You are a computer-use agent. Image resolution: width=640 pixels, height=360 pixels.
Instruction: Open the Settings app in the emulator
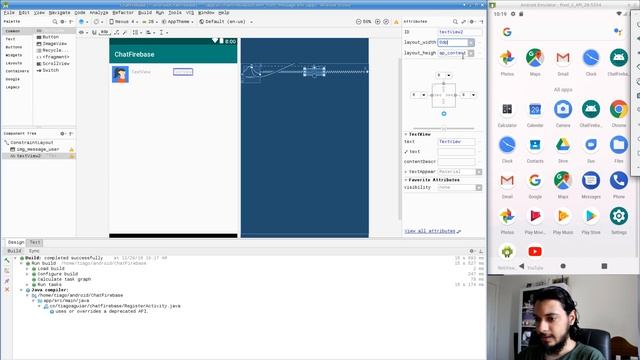pos(619,216)
